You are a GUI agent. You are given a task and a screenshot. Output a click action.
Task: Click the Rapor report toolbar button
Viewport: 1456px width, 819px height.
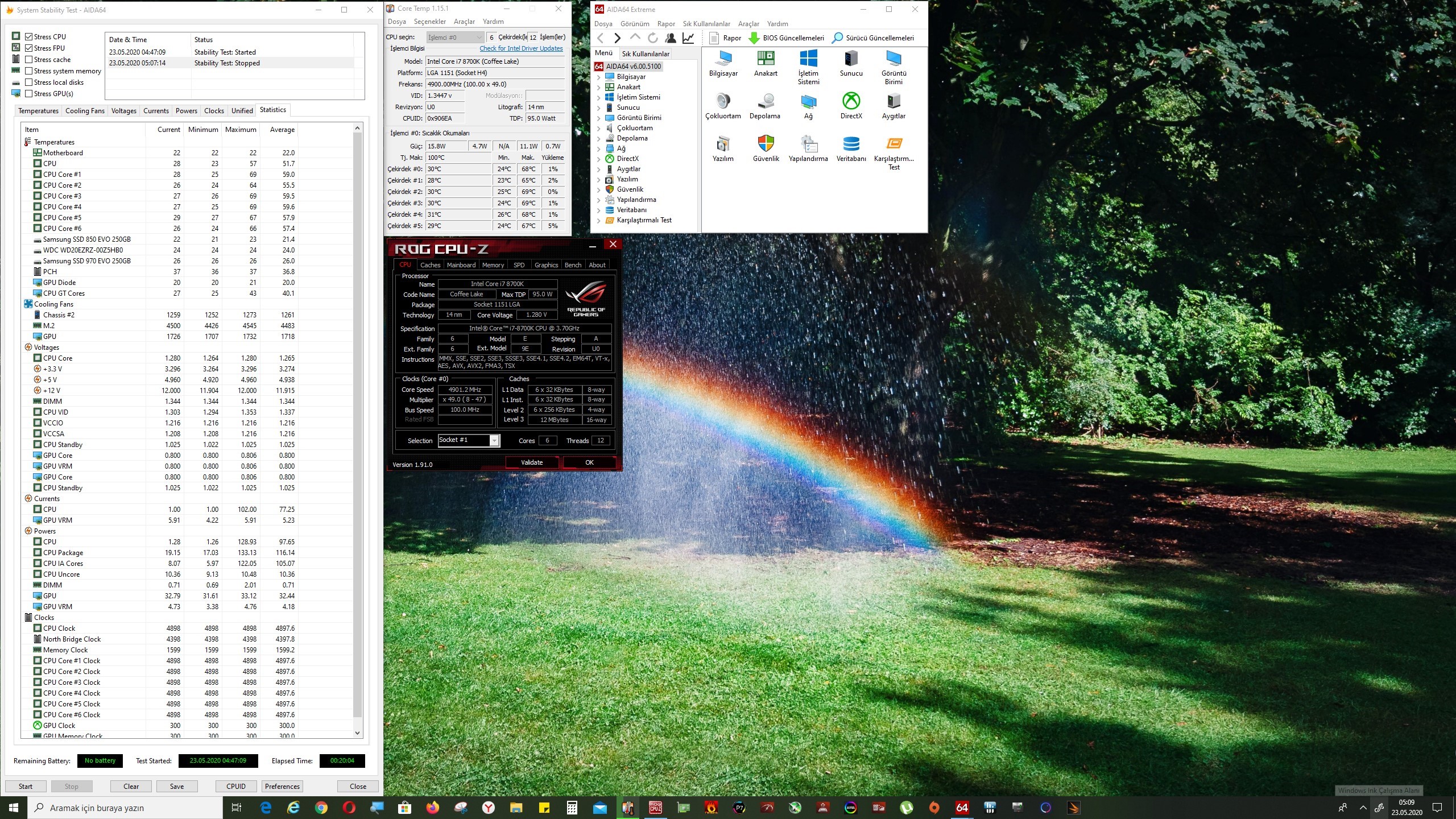(725, 38)
